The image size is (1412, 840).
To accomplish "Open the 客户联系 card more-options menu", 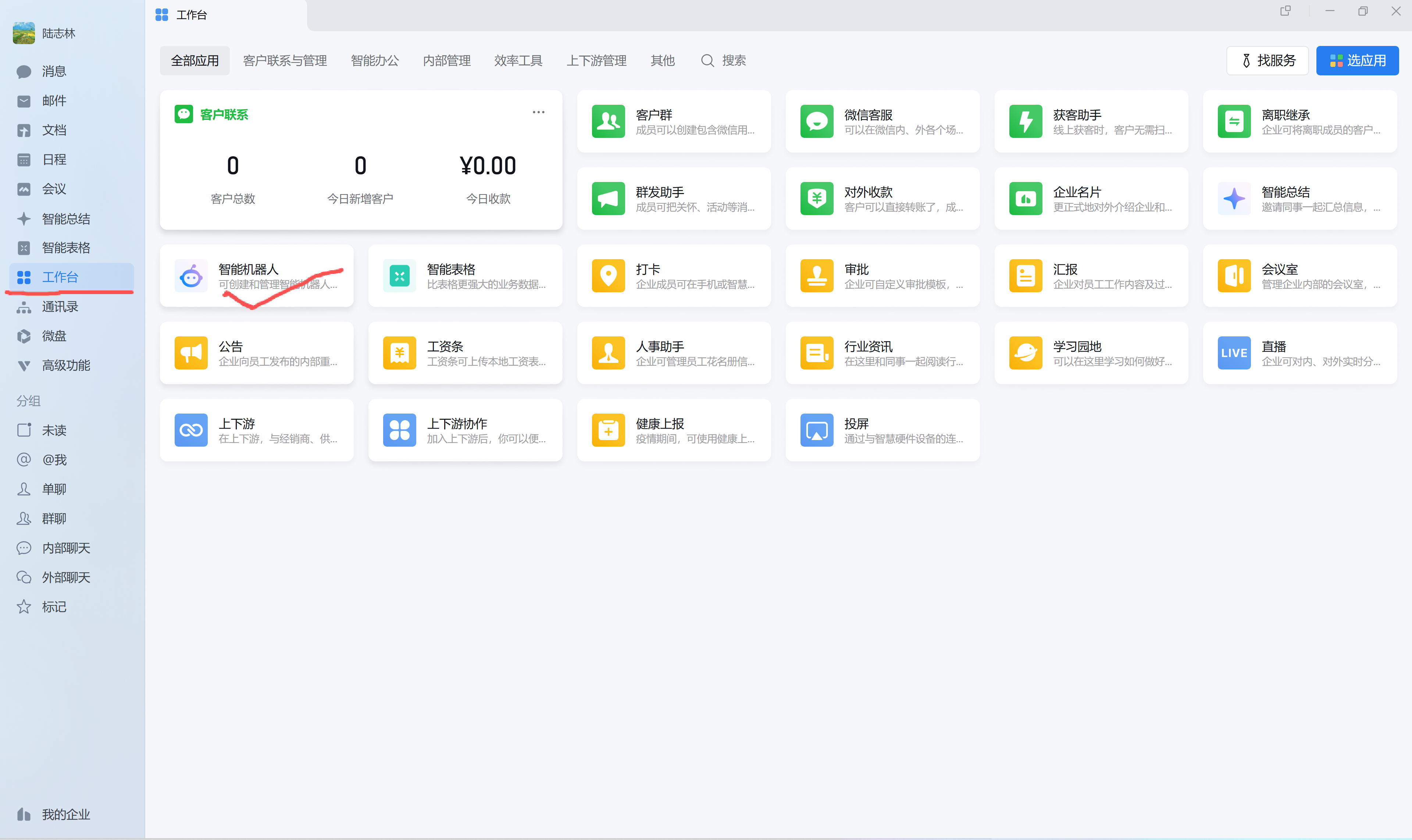I will (x=538, y=112).
